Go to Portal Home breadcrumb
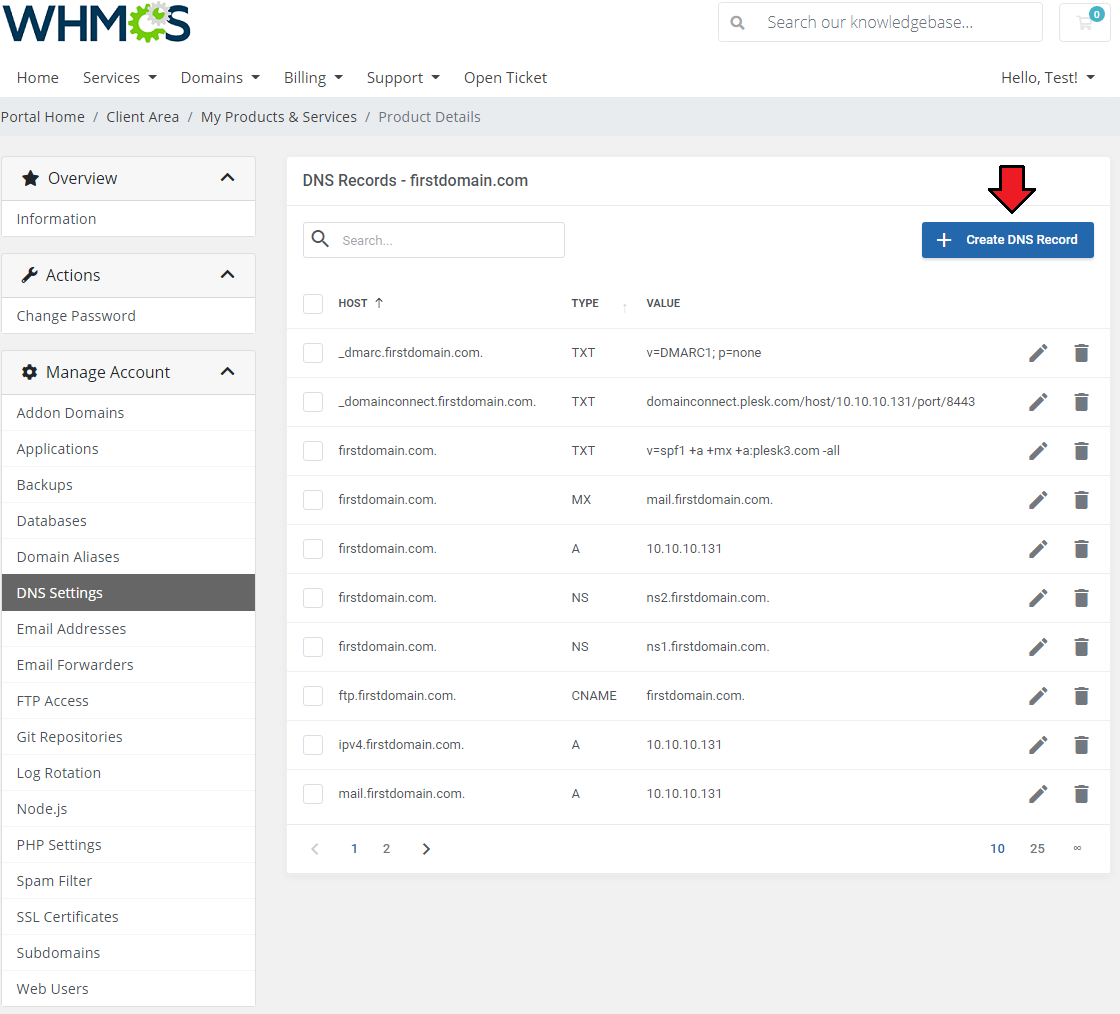Image resolution: width=1120 pixels, height=1014 pixels. 43,117
